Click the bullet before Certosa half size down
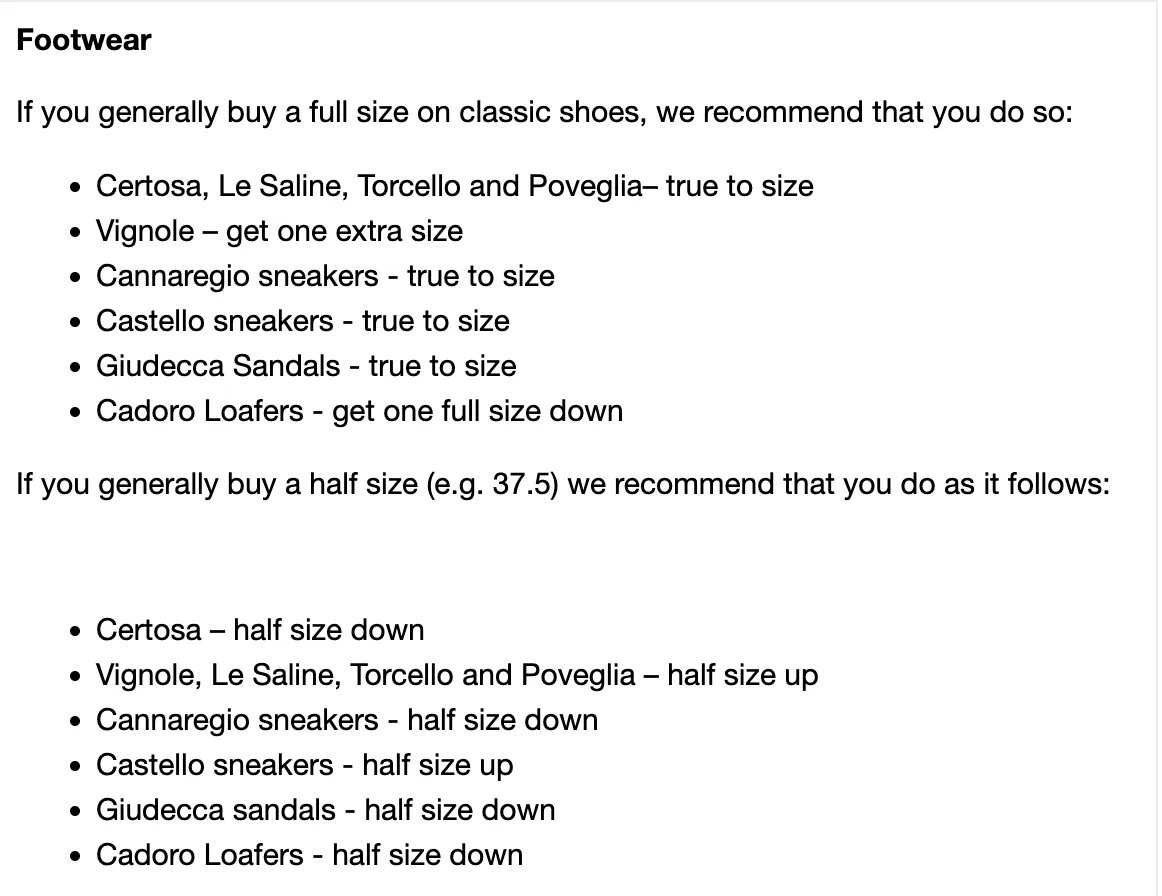The image size is (1162, 896). tap(74, 631)
